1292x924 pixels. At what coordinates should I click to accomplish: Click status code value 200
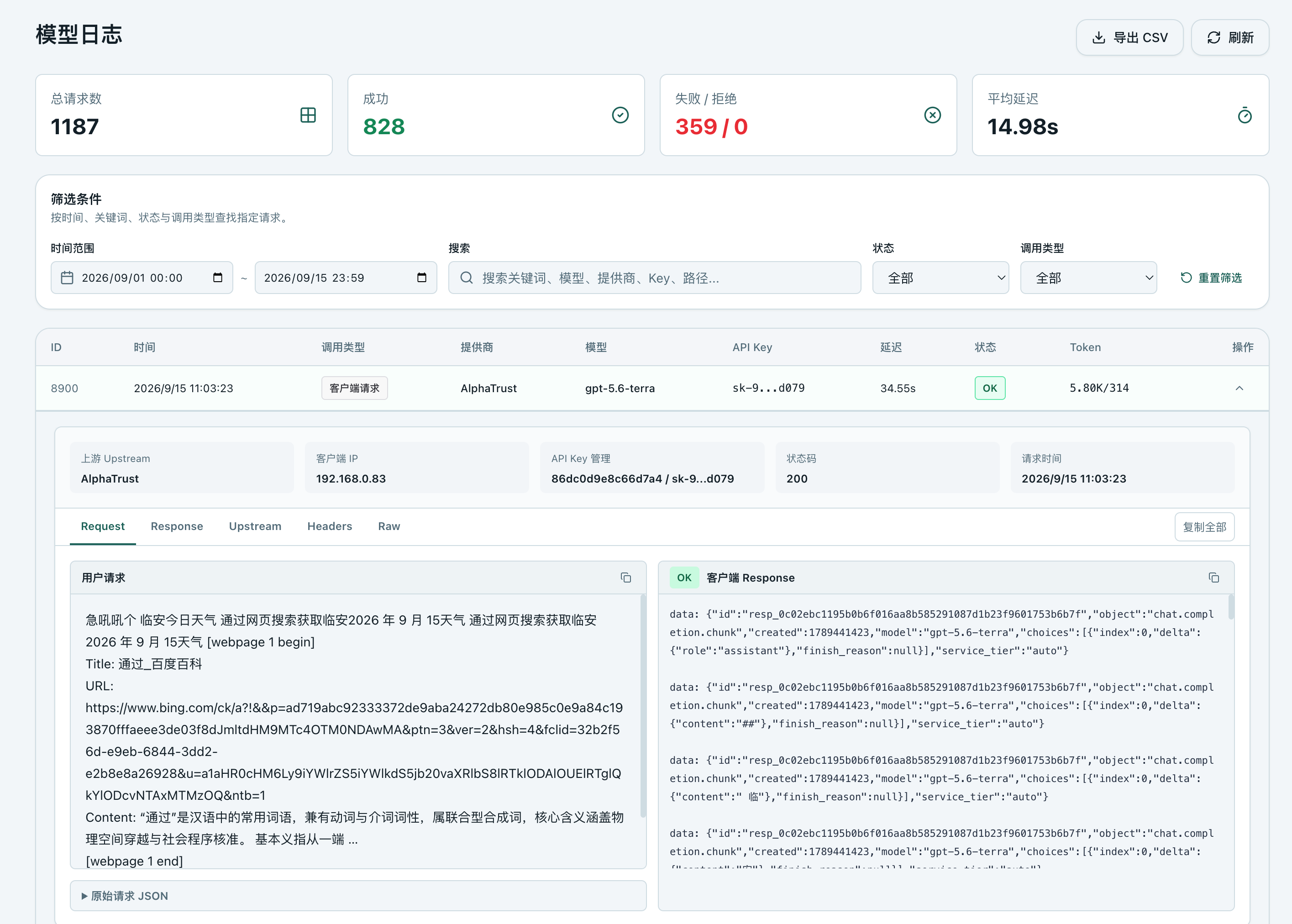[797, 478]
